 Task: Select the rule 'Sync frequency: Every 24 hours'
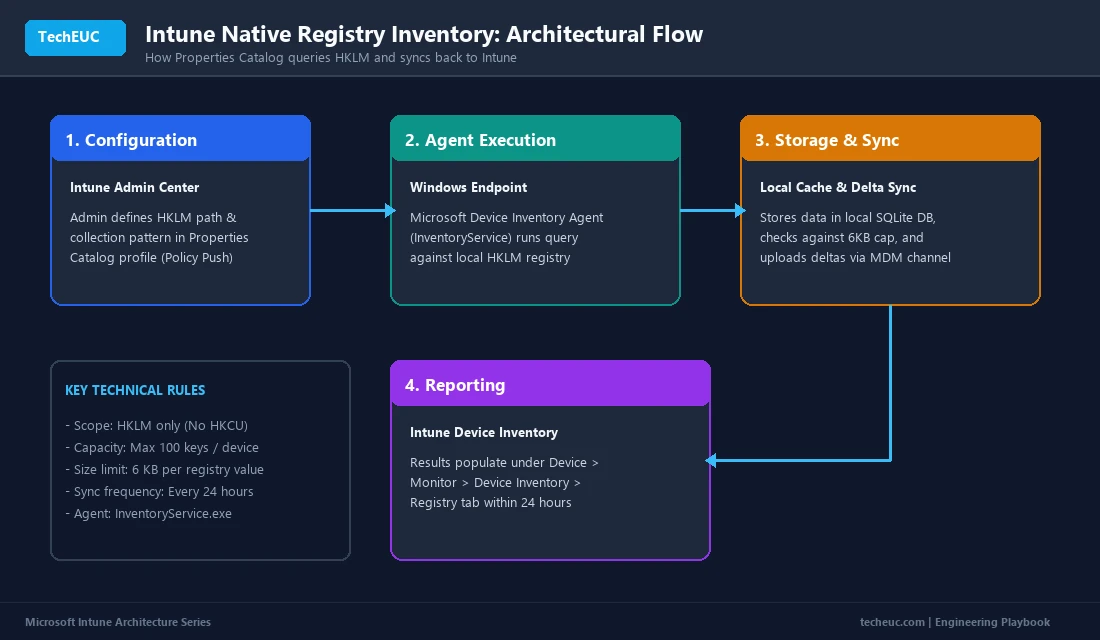159,491
